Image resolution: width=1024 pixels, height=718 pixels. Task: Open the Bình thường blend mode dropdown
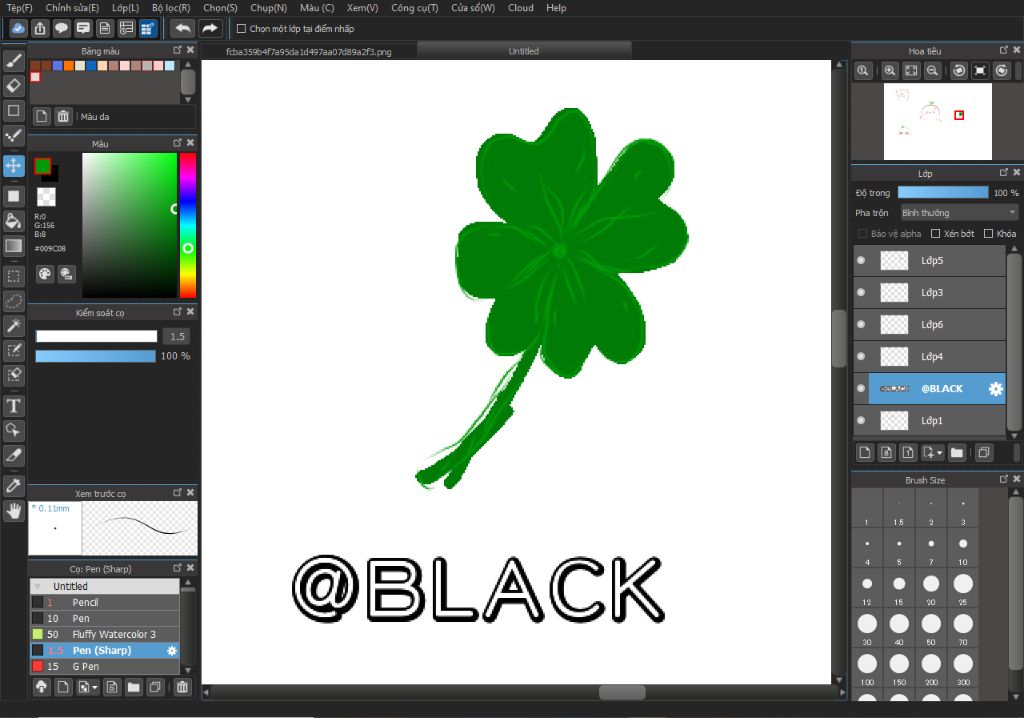[959, 213]
